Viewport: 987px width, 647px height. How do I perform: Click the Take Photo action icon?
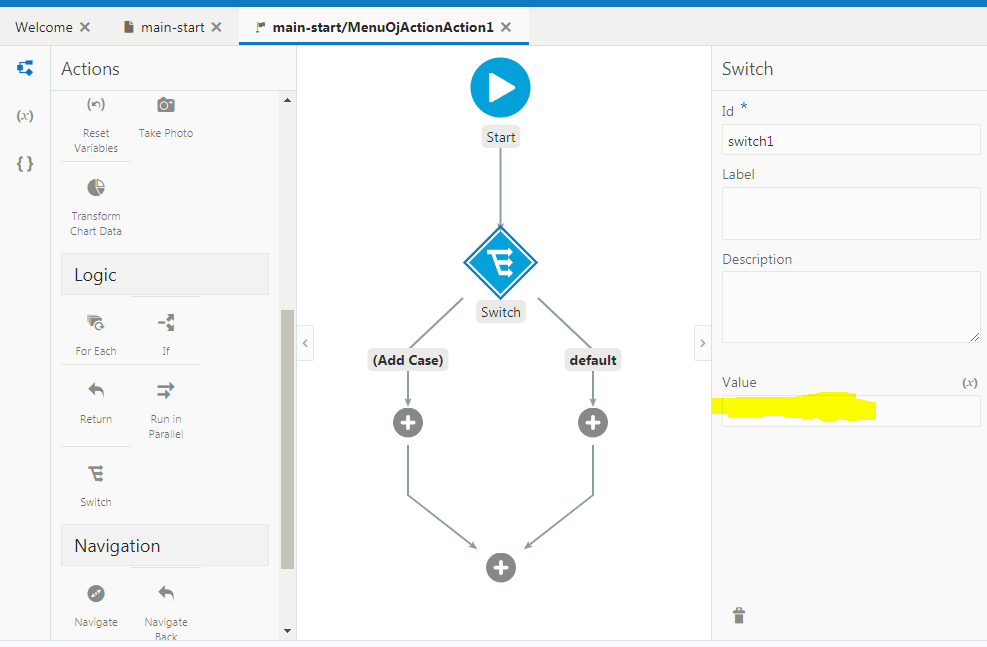point(165,105)
